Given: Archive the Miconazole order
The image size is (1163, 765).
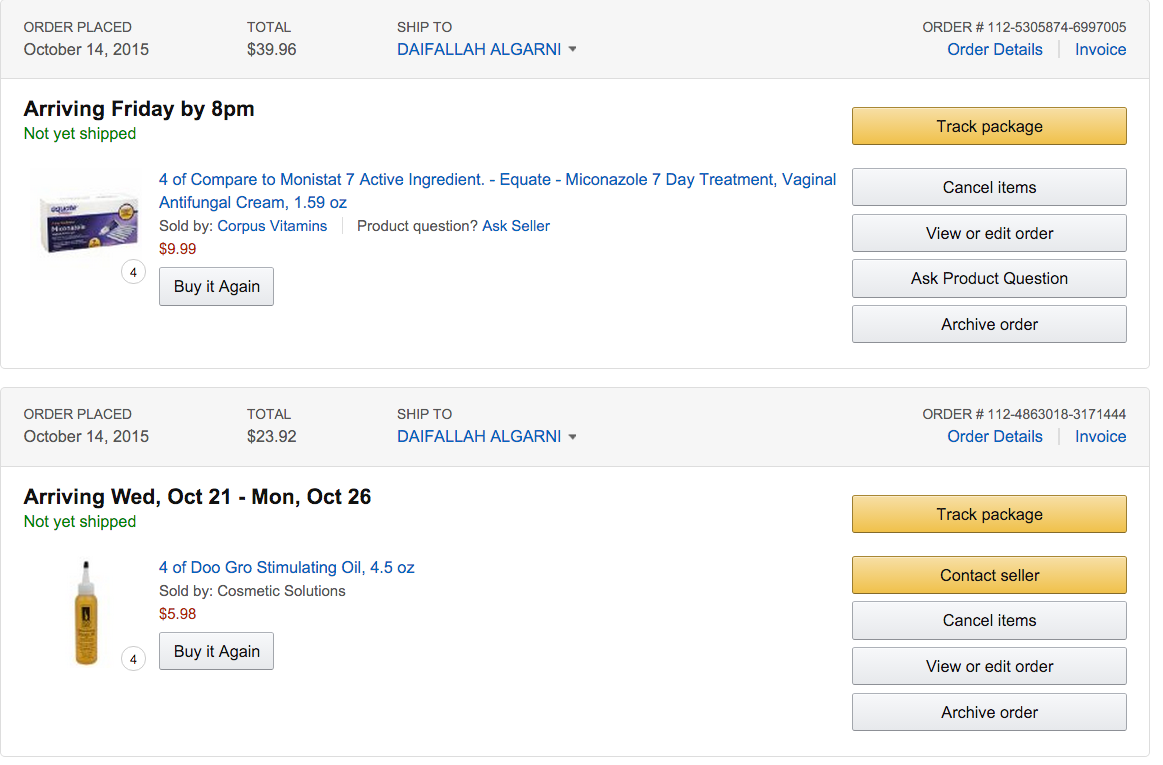Looking at the screenshot, I should point(989,324).
